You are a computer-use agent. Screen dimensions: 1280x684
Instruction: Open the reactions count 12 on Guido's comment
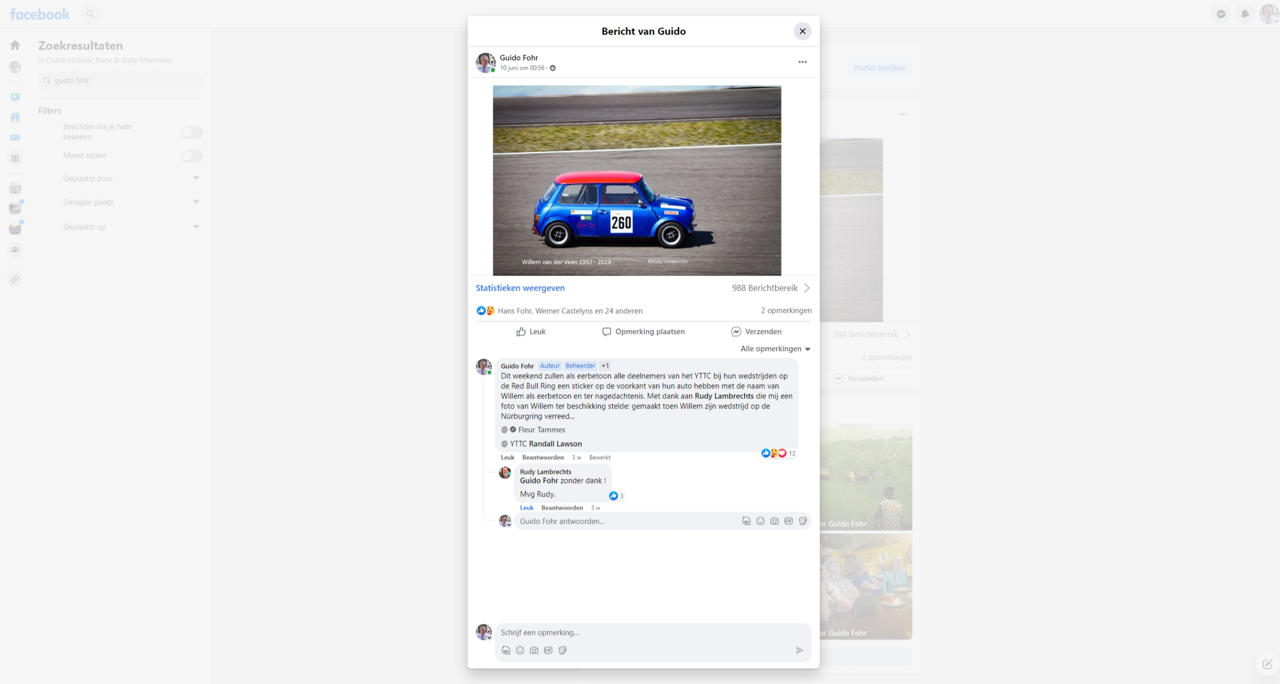[778, 453]
